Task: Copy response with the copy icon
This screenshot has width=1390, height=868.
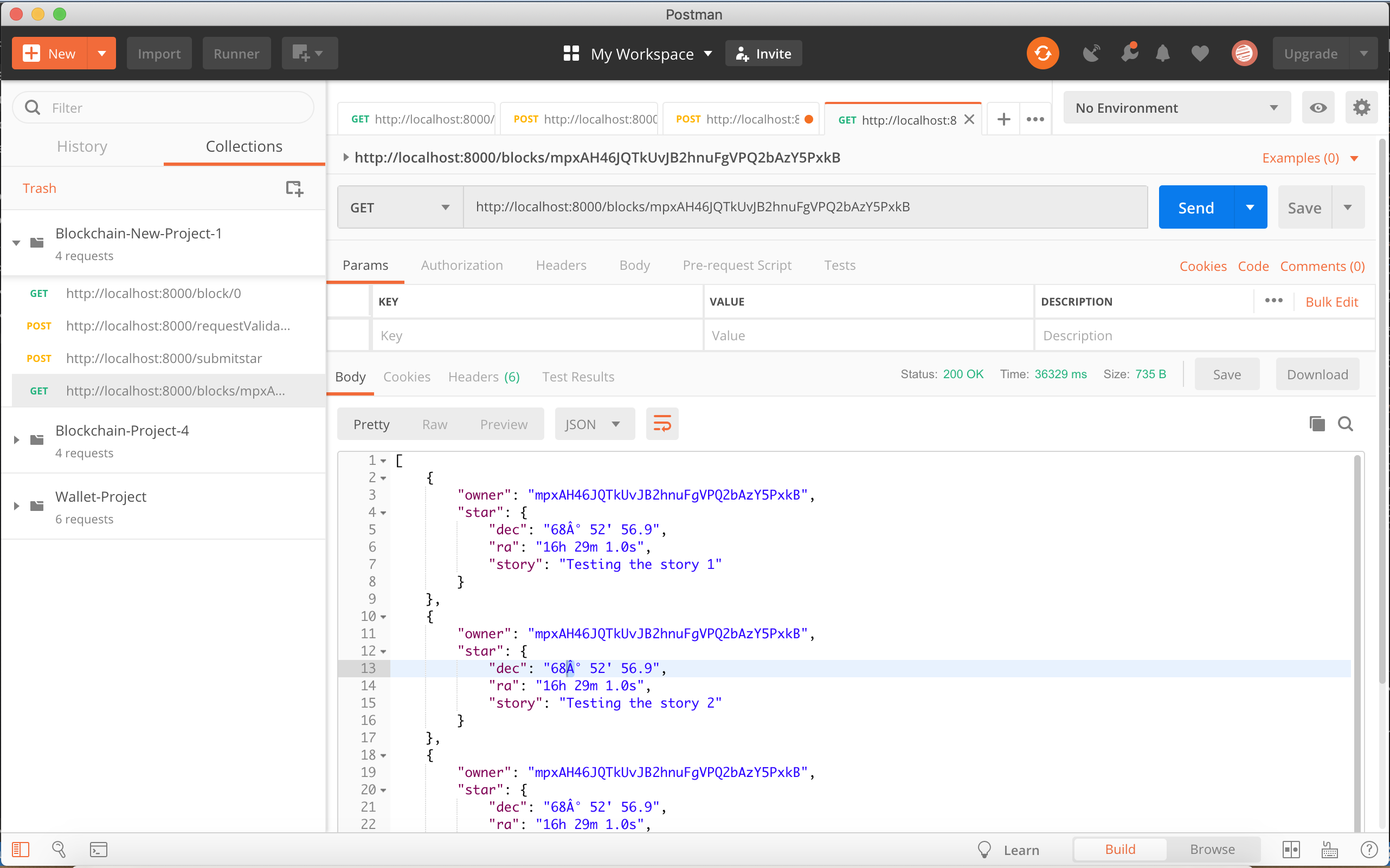Action: tap(1316, 424)
